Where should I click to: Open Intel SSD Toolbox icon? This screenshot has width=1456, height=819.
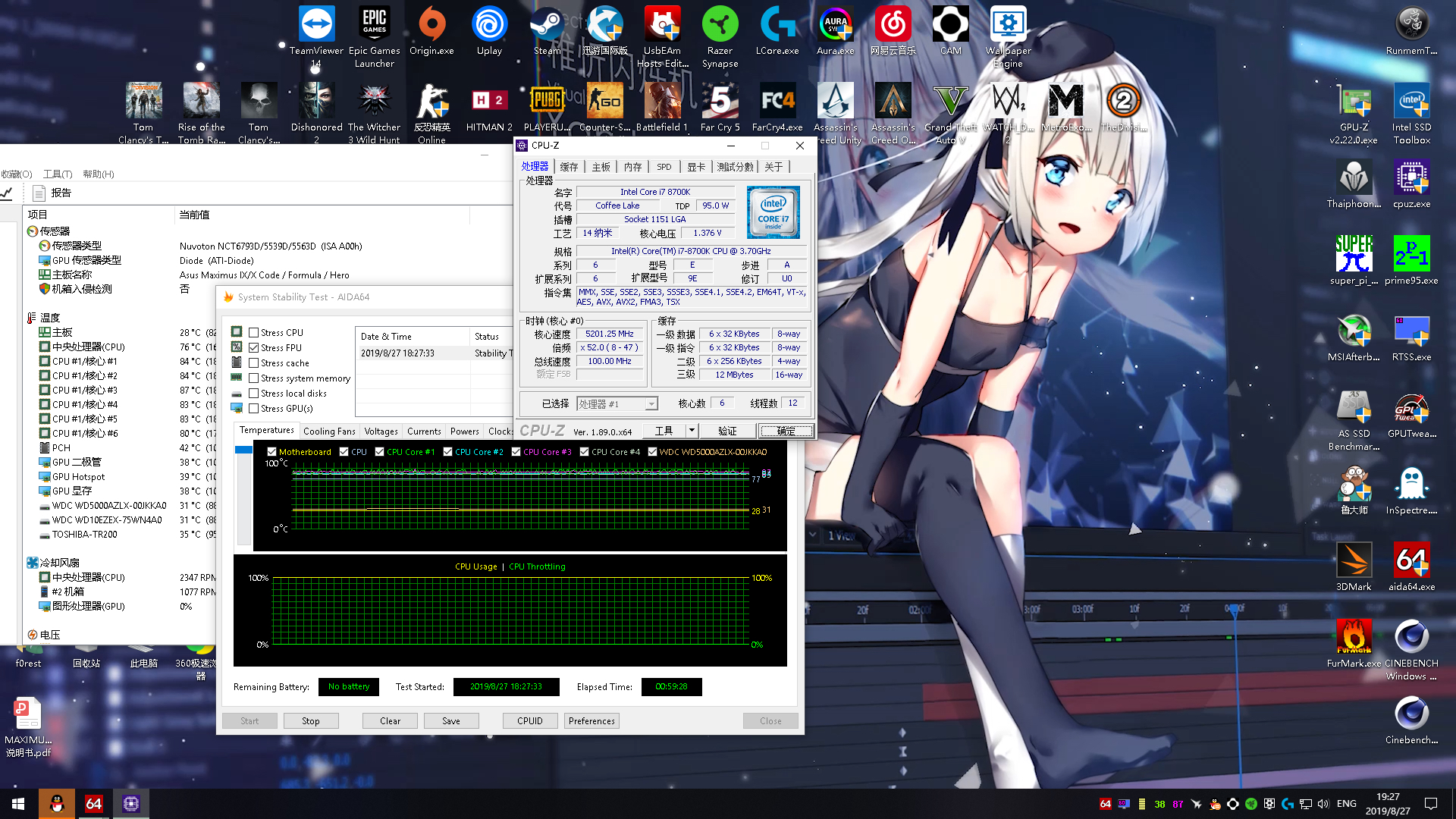1411,113
